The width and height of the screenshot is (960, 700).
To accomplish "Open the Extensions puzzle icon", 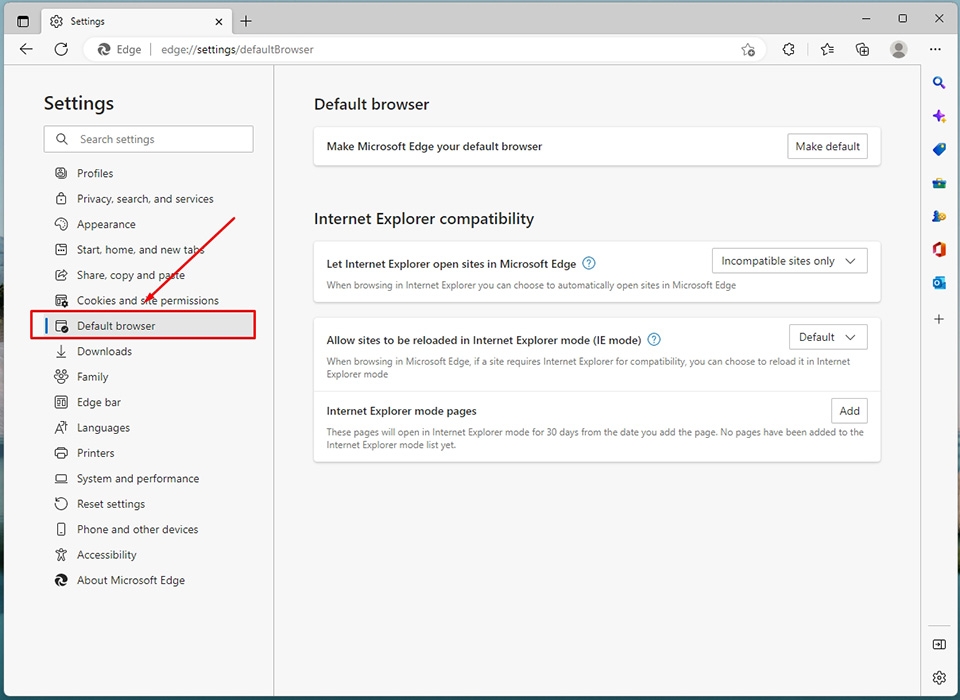I will (789, 50).
